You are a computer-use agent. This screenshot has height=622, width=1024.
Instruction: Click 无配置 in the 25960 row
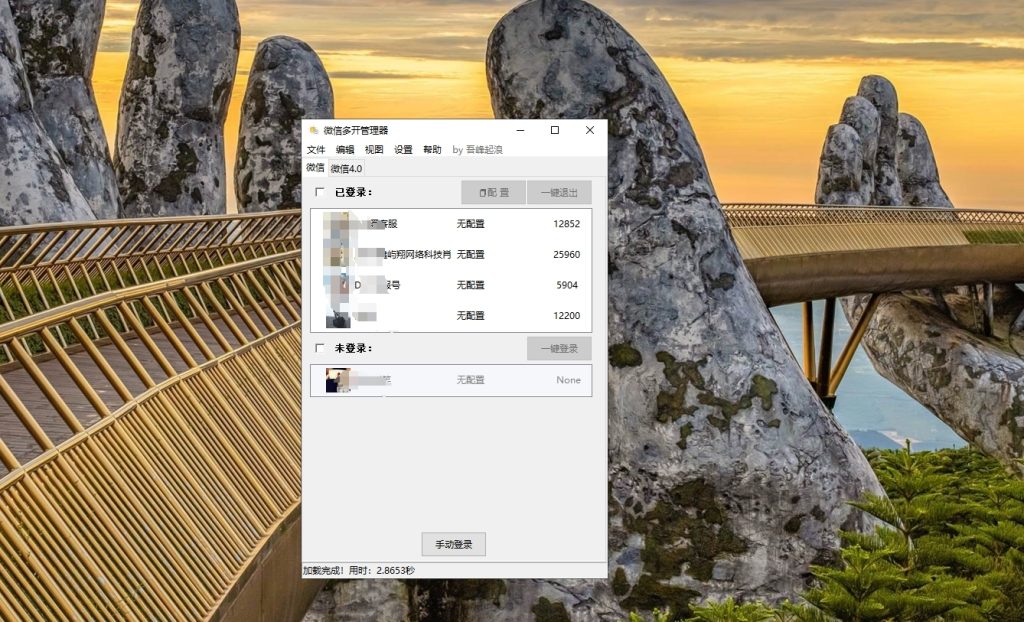click(x=470, y=254)
